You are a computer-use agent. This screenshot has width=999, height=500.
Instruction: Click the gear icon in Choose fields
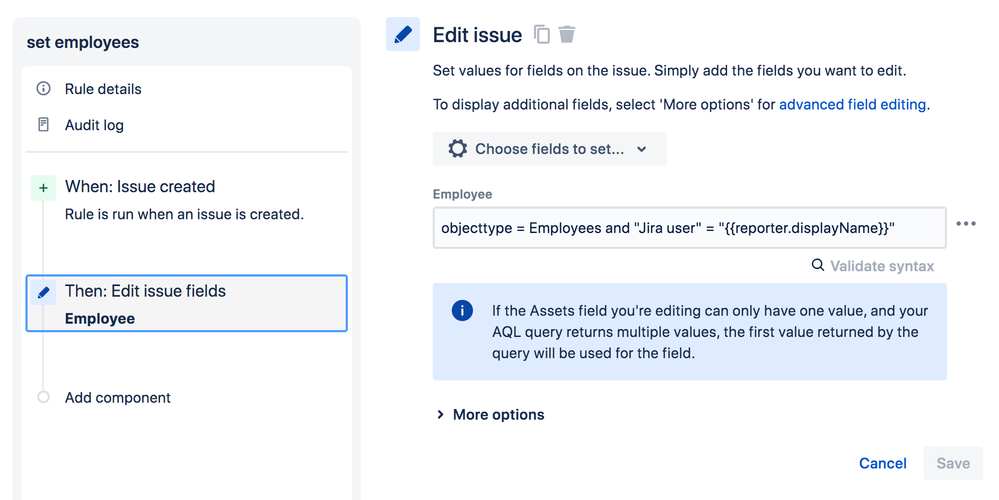[458, 149]
